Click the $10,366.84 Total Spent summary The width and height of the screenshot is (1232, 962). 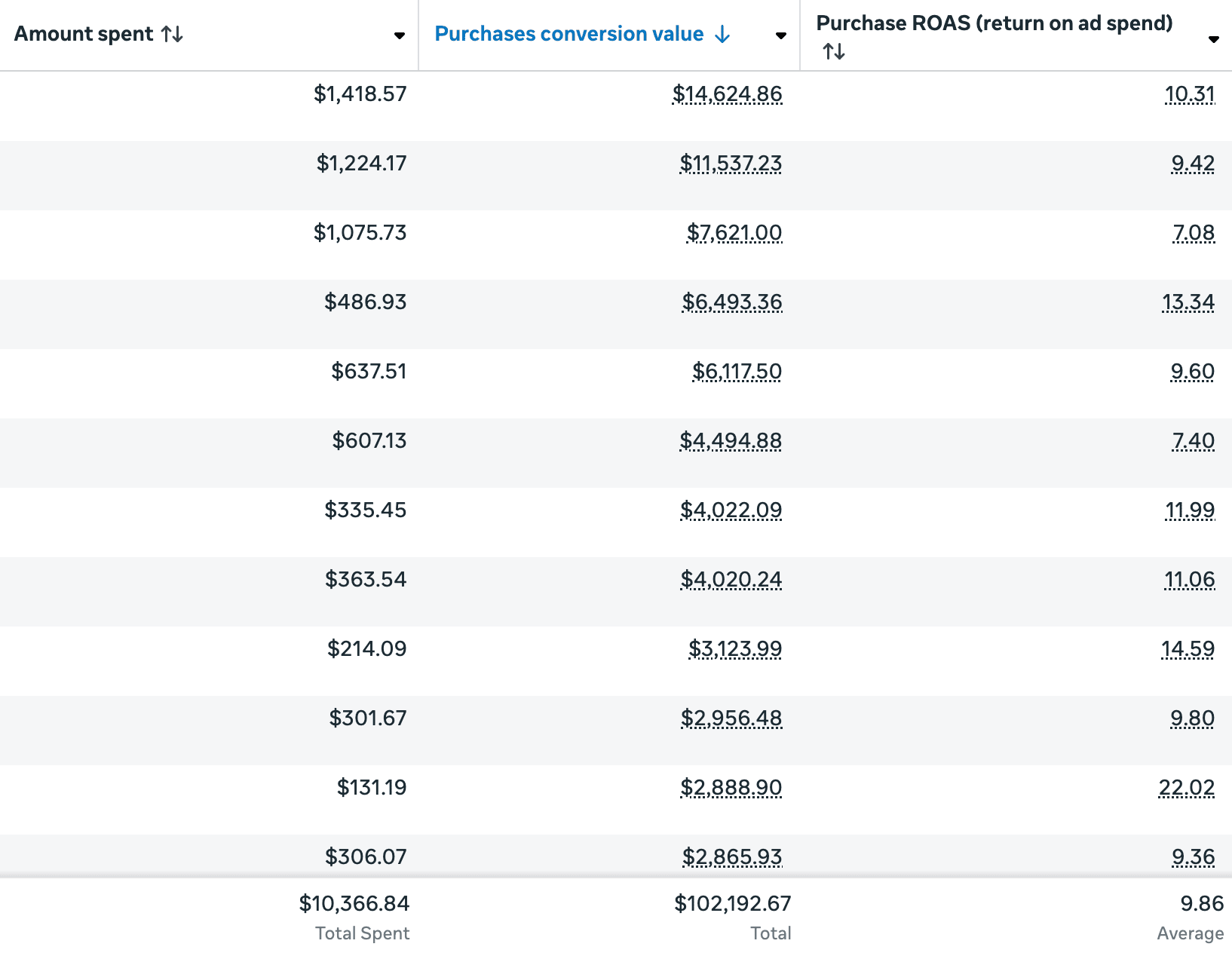[x=354, y=903]
